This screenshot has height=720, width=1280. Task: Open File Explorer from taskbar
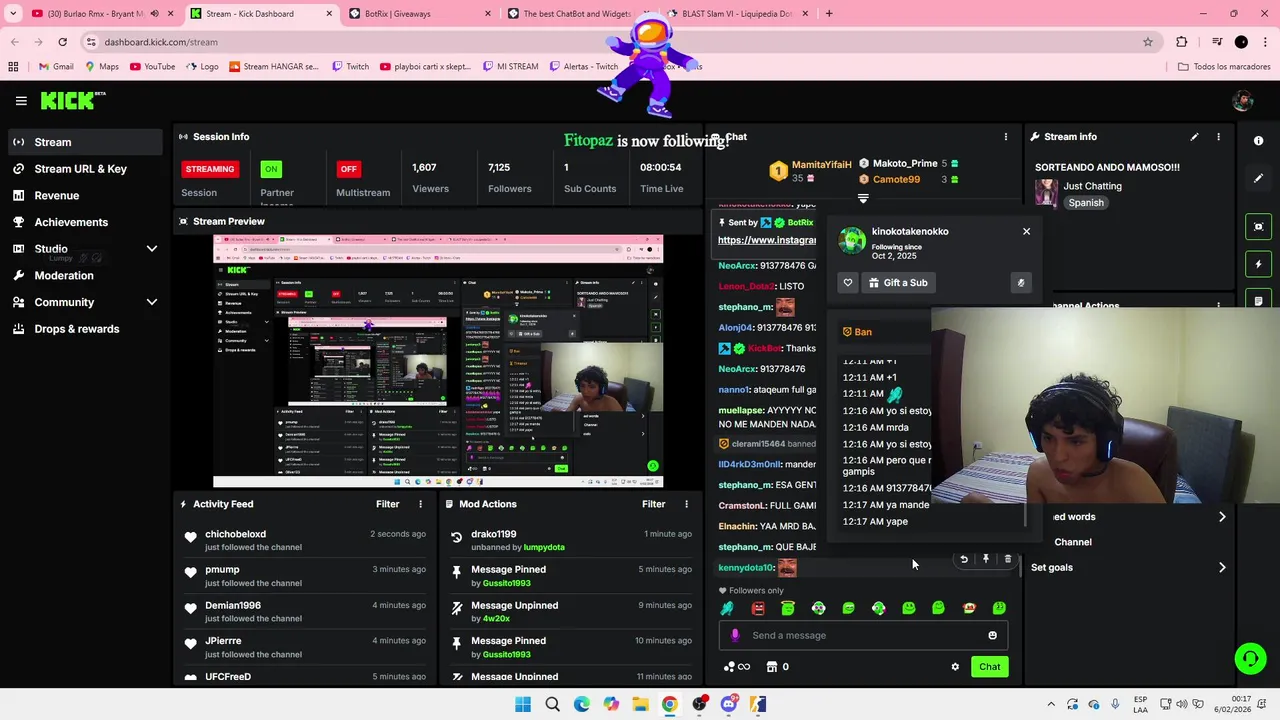(640, 704)
